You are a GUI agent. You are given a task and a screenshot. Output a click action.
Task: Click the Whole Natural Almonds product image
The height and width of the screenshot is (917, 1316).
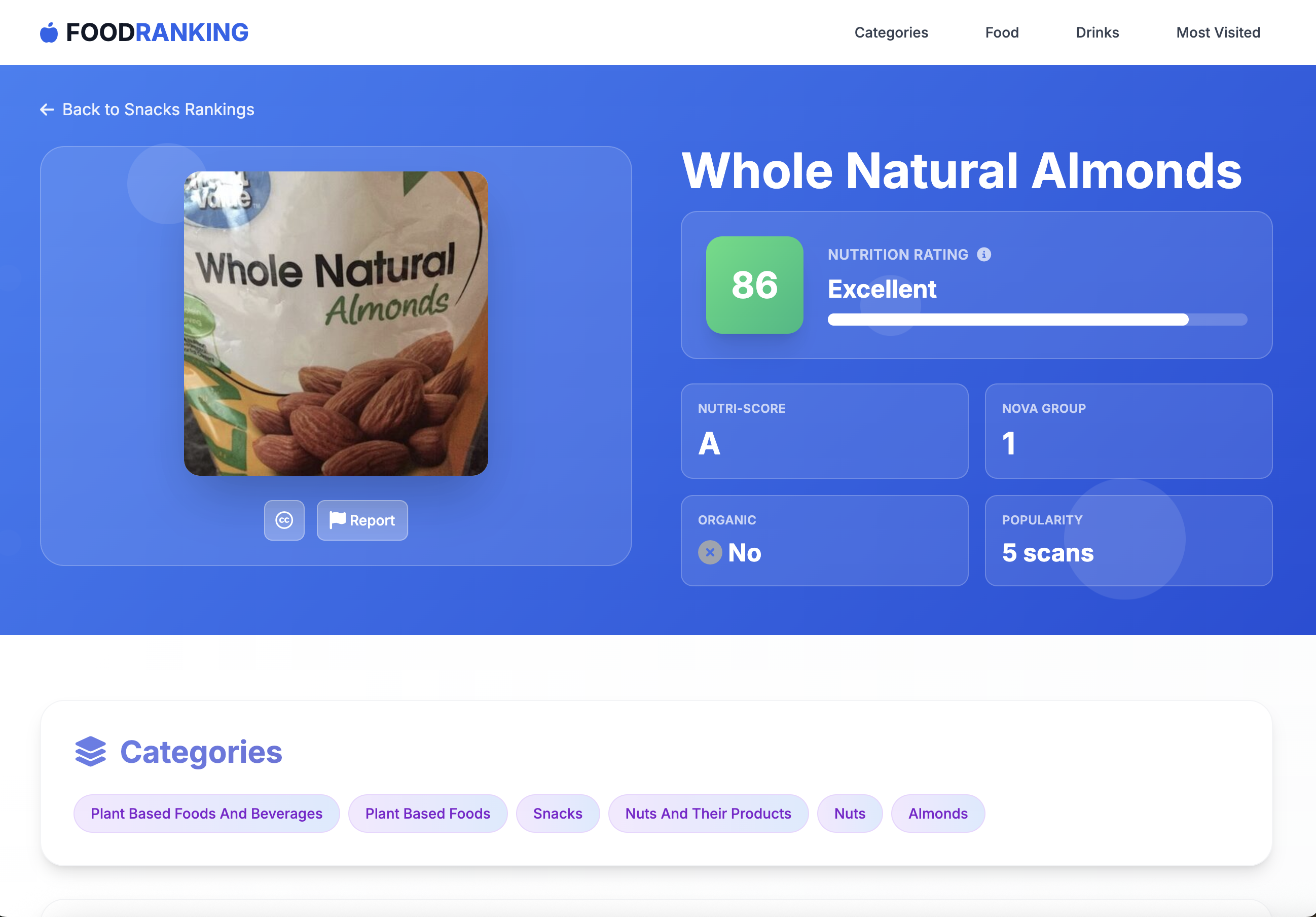tap(336, 324)
